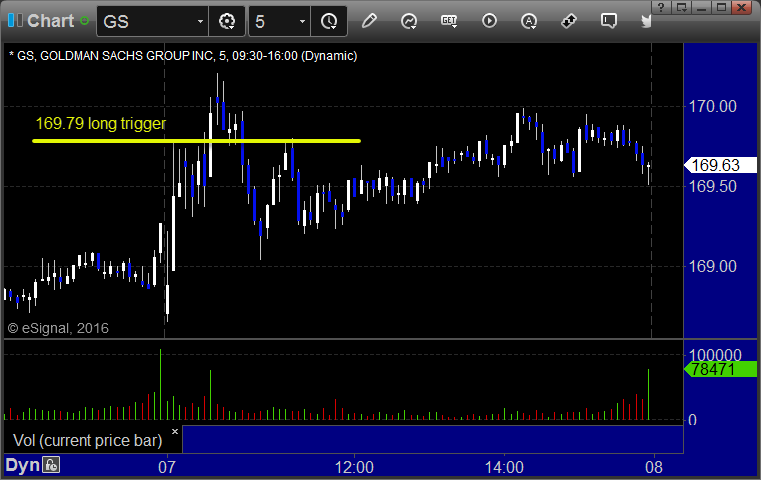Click the 100000 volume axis label

pyautogui.click(x=715, y=354)
